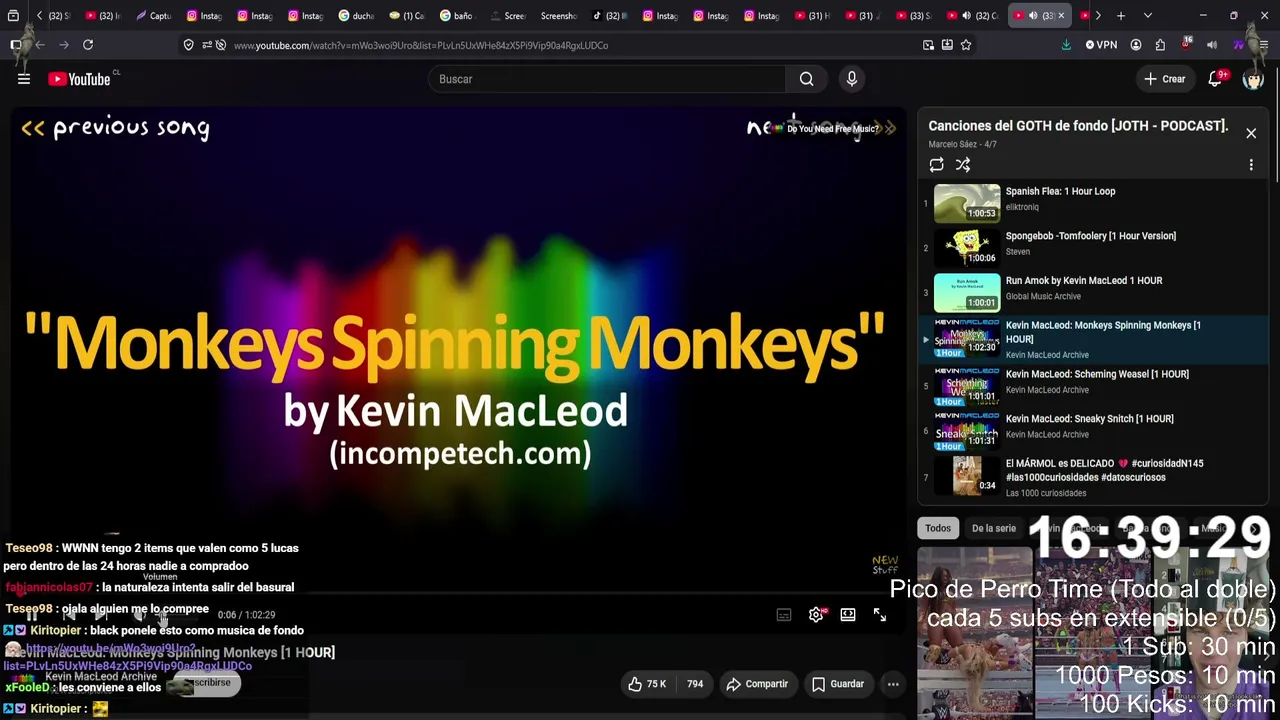The width and height of the screenshot is (1280, 720).
Task: Close the playlist panel
Action: [1251, 133]
